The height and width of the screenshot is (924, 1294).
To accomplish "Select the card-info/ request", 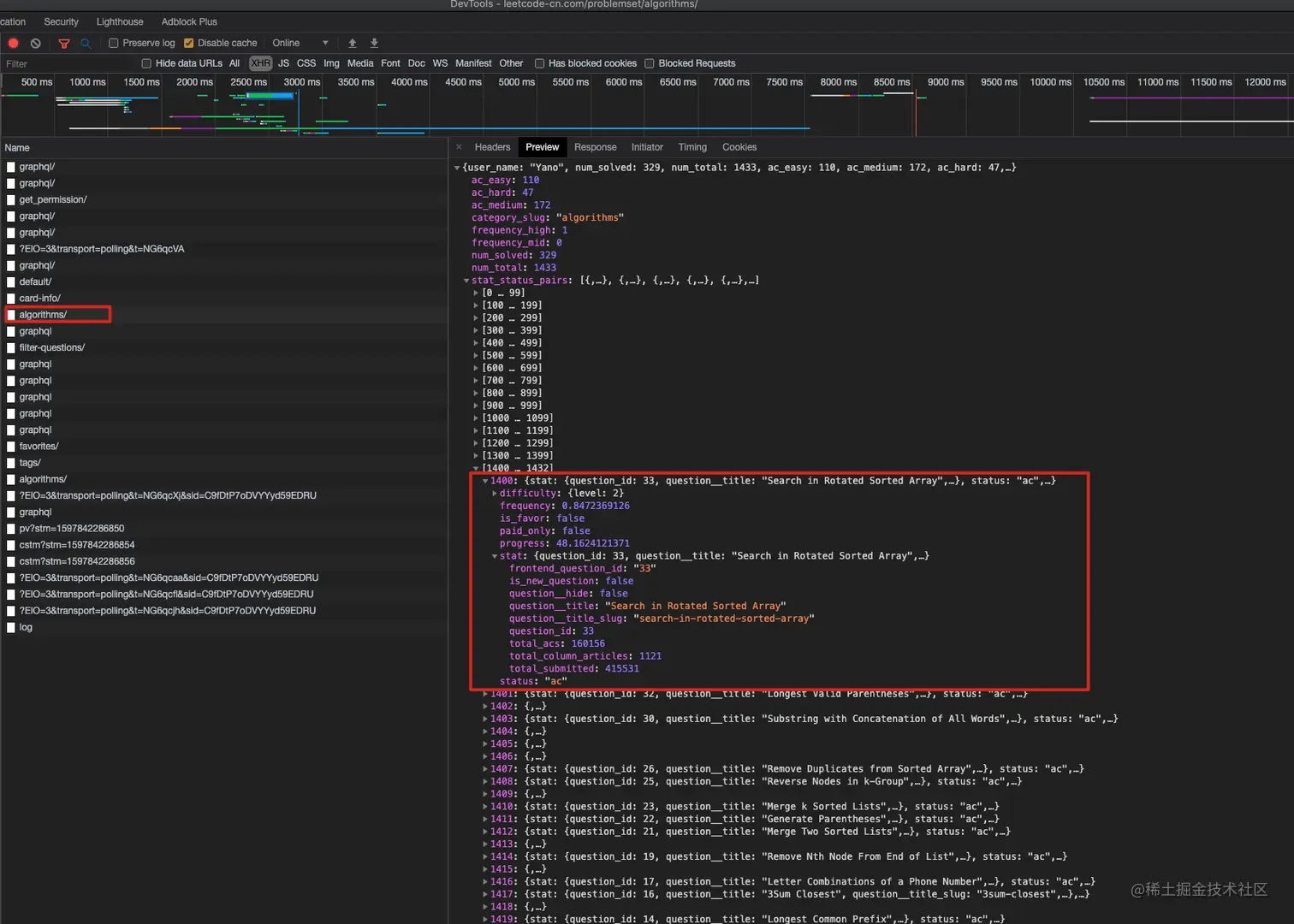I will pos(224,299).
